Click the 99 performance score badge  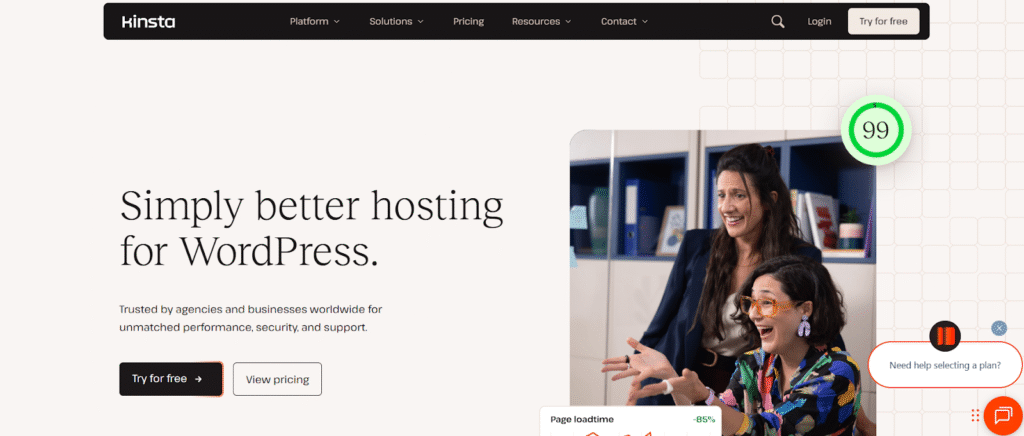(x=875, y=131)
